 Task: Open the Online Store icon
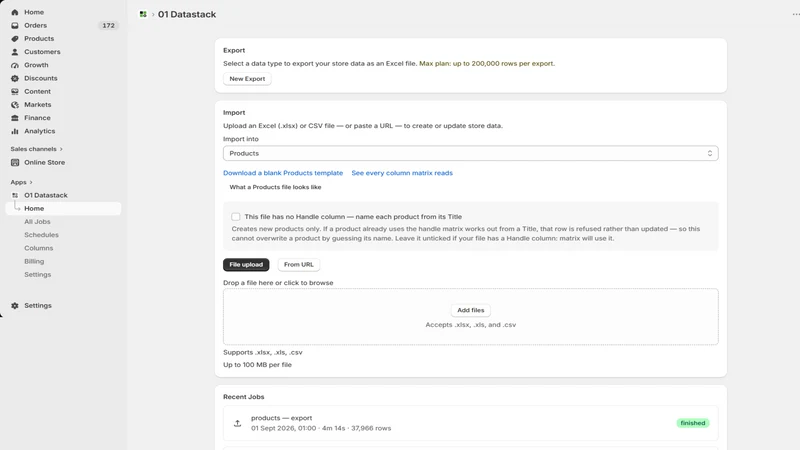(x=15, y=162)
